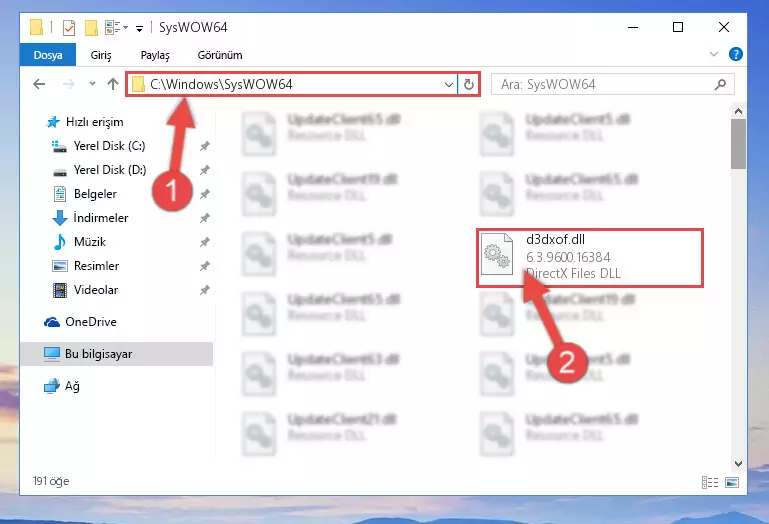Switch to the Giriş ribbon tab
The image size is (769, 524).
[101, 55]
